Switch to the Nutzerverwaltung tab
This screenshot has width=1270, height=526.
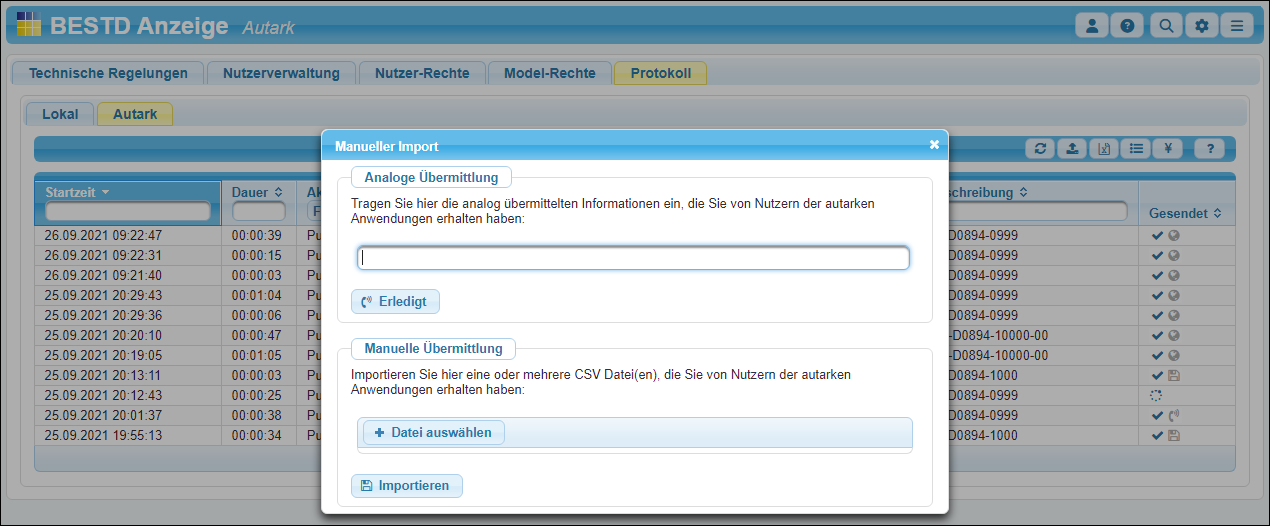pyautogui.click(x=281, y=73)
